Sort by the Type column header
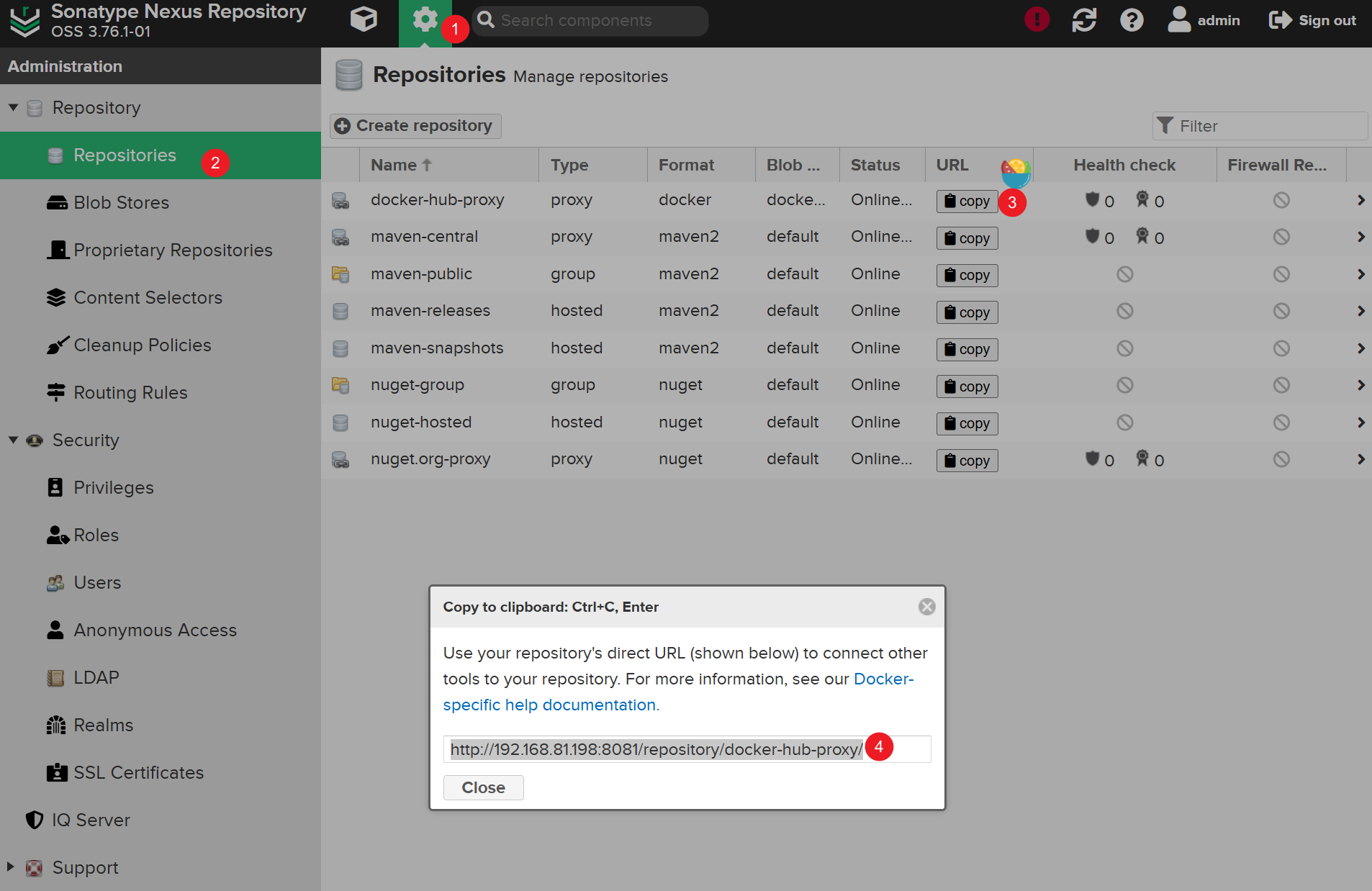Viewport: 1372px width, 891px height. pos(593,166)
